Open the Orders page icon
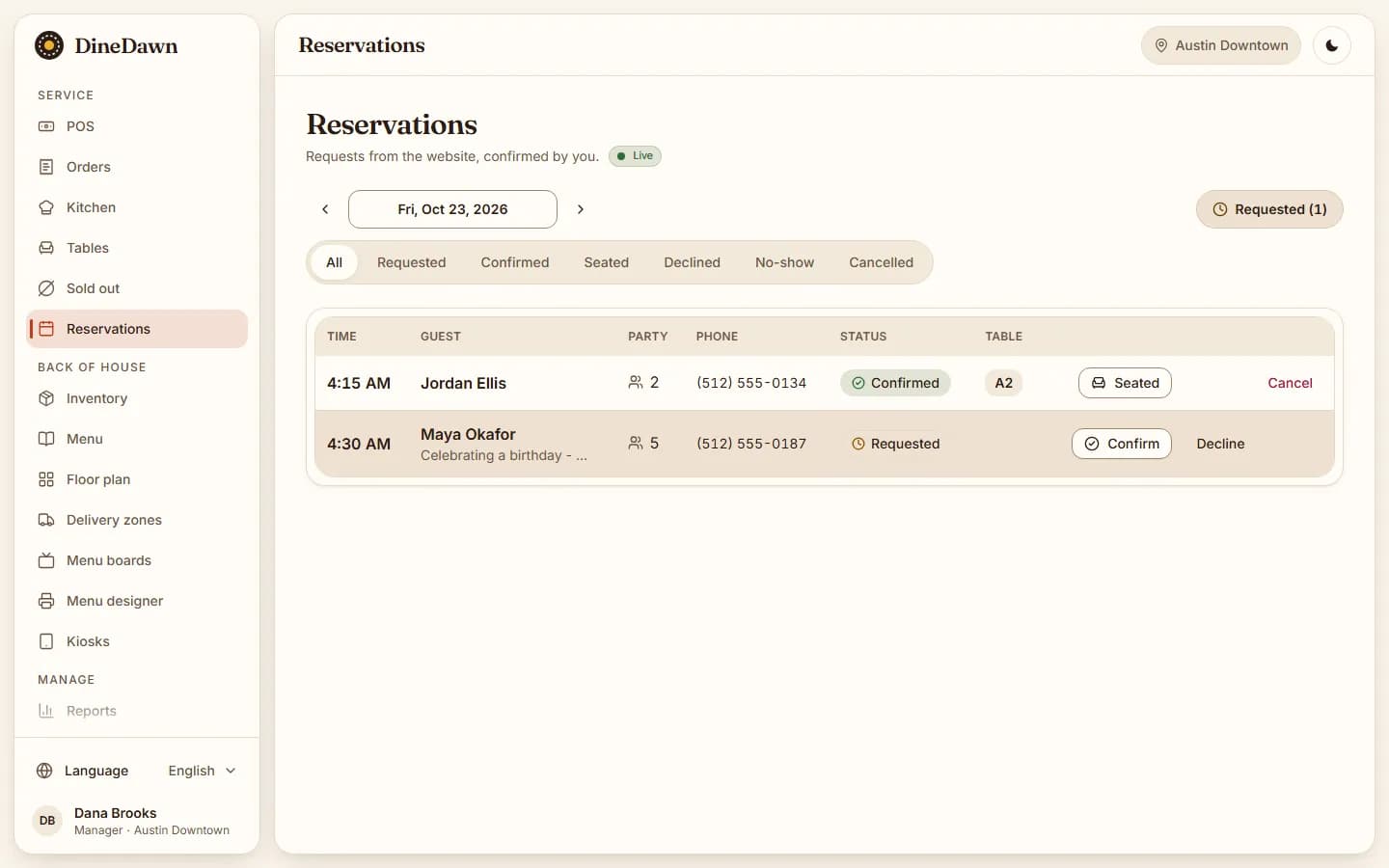Screen dimensions: 1389x868 point(46,167)
